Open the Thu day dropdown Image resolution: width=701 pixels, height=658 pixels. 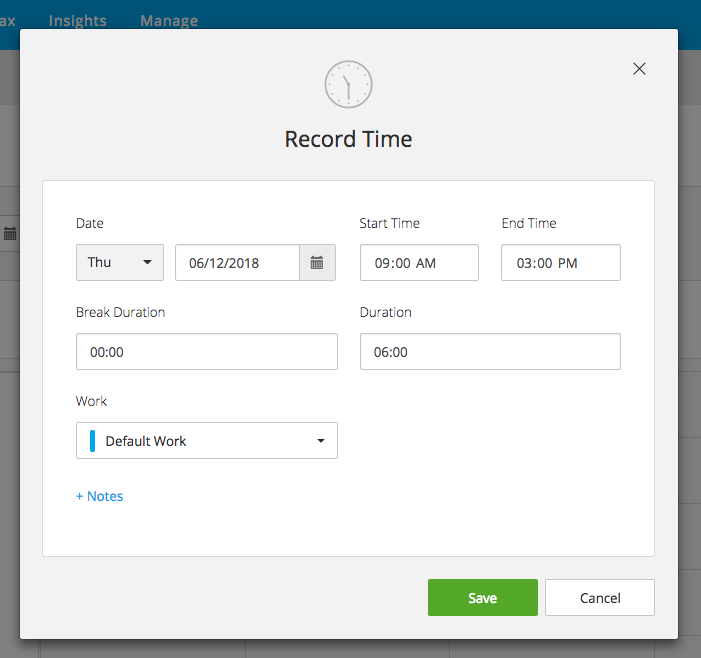point(120,262)
